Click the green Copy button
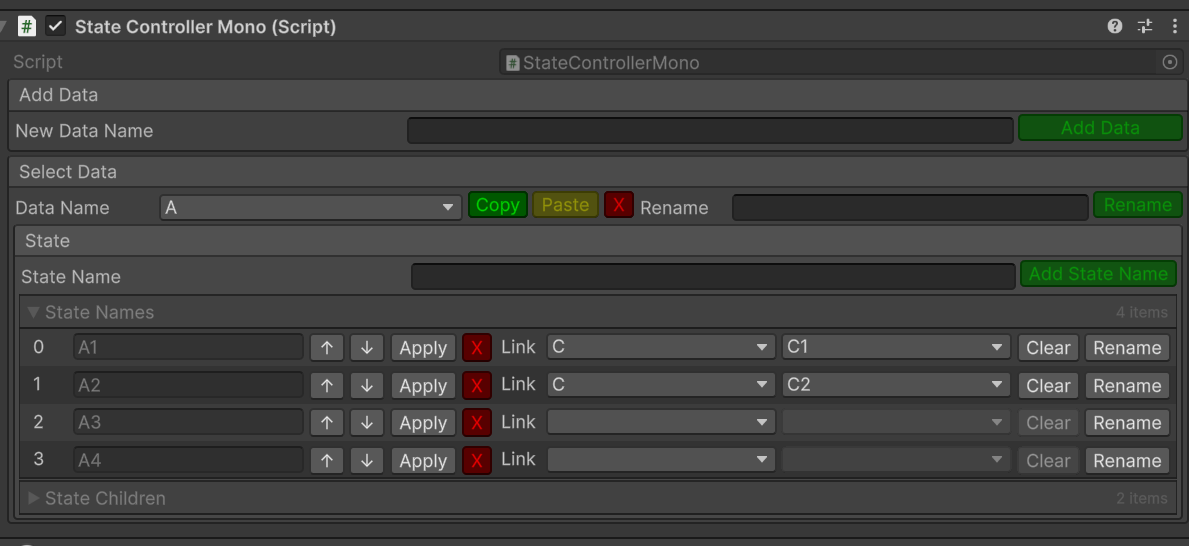Image resolution: width=1189 pixels, height=546 pixels. pos(497,205)
